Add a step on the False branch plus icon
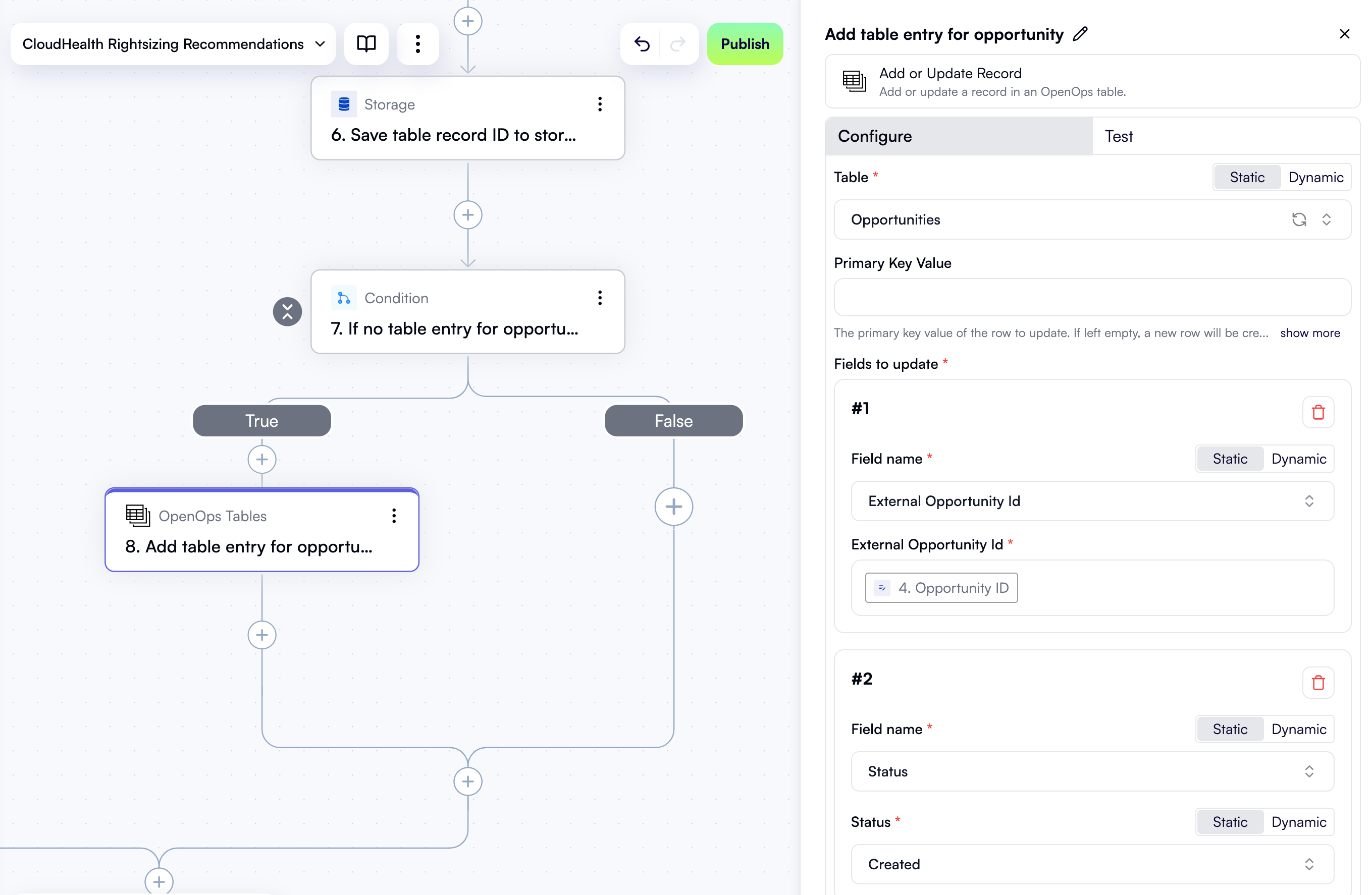This screenshot has width=1372, height=895. tap(674, 507)
